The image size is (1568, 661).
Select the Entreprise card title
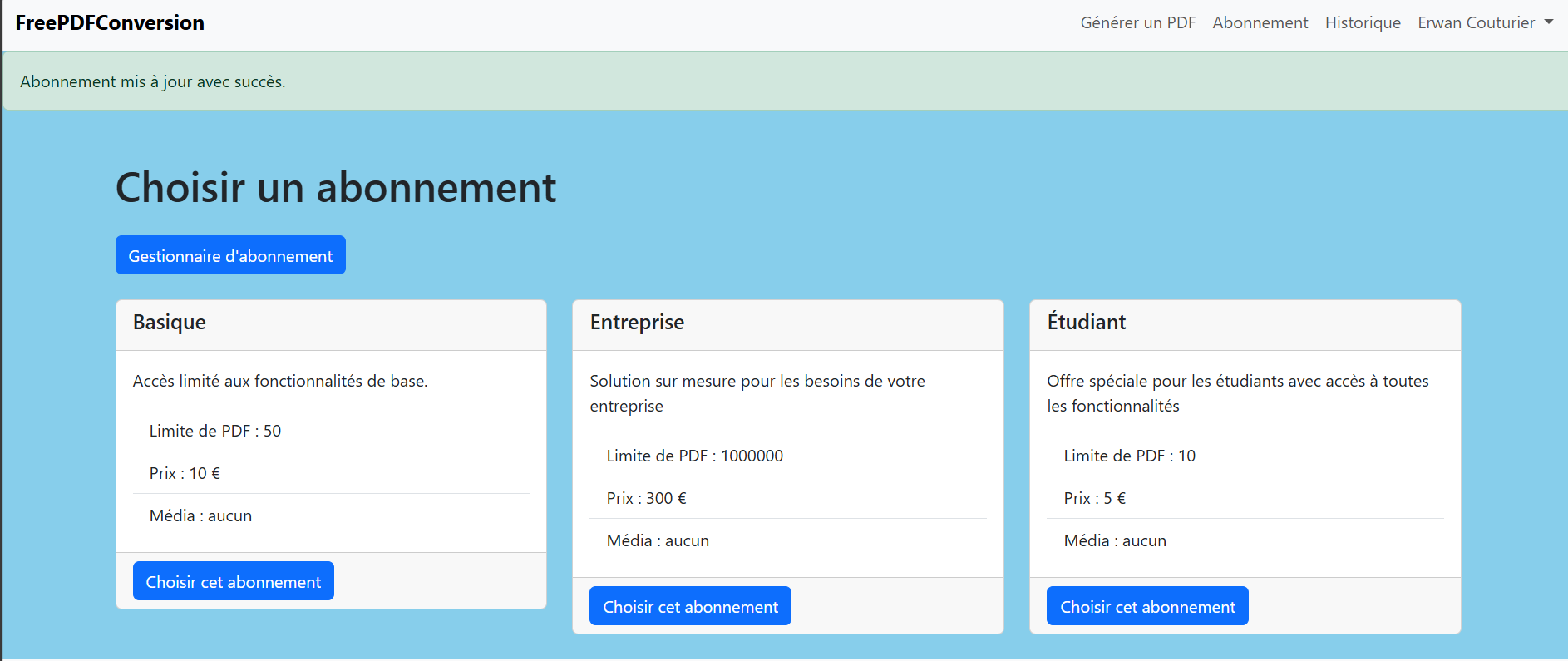(x=637, y=323)
